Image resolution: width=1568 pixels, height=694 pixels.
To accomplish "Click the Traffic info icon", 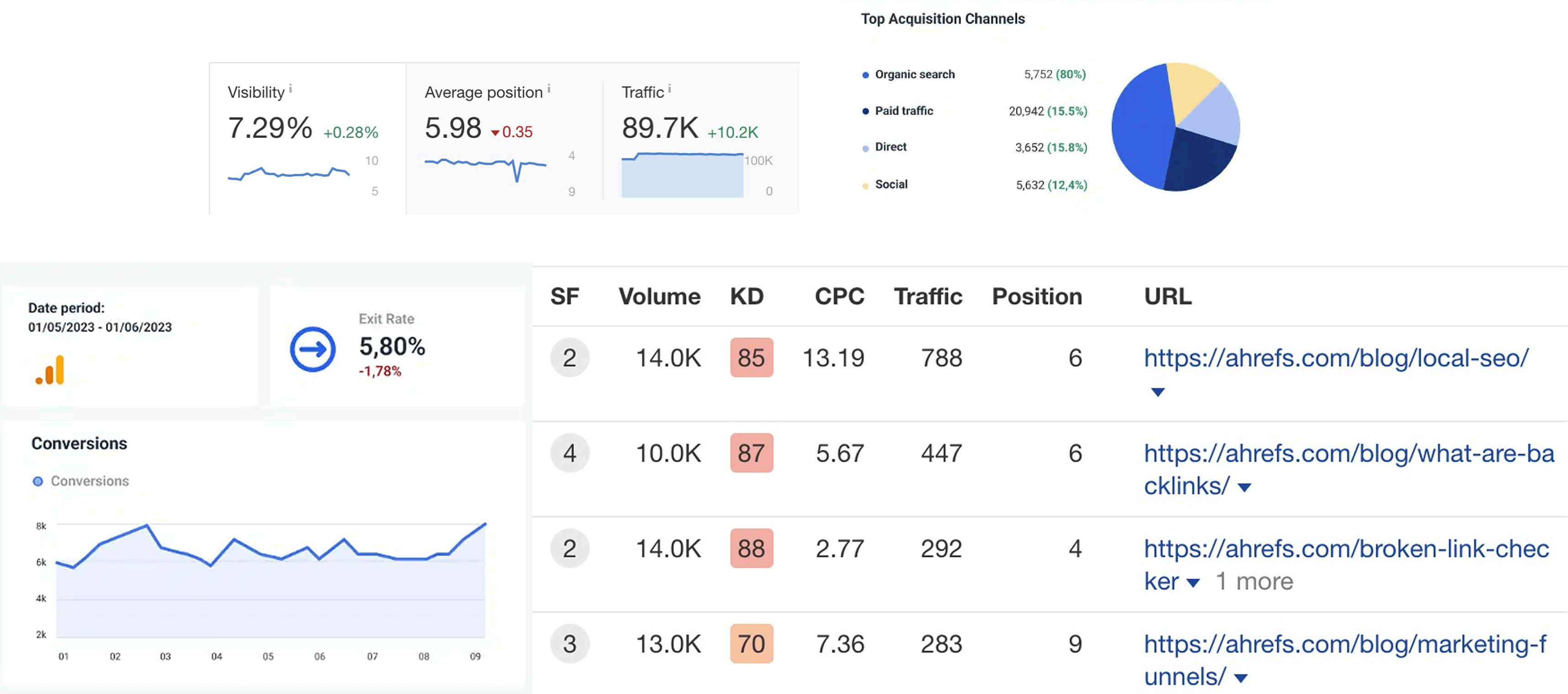I will click(x=669, y=89).
